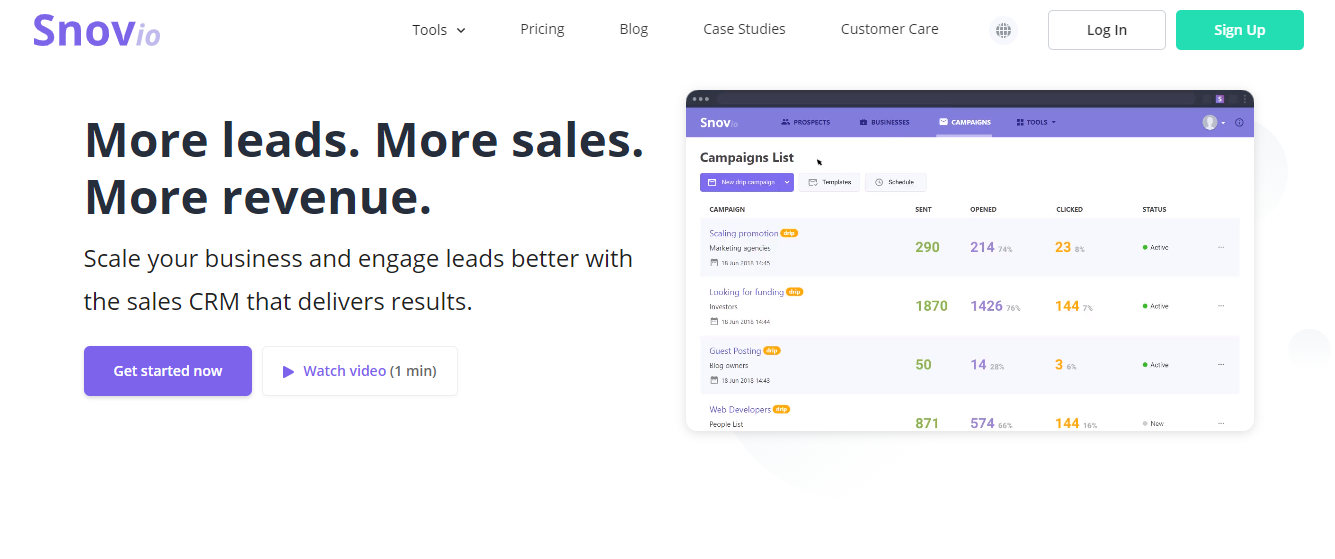Open the three-dot menu for Web Developers
This screenshot has height=559, width=1335.
(1220, 424)
